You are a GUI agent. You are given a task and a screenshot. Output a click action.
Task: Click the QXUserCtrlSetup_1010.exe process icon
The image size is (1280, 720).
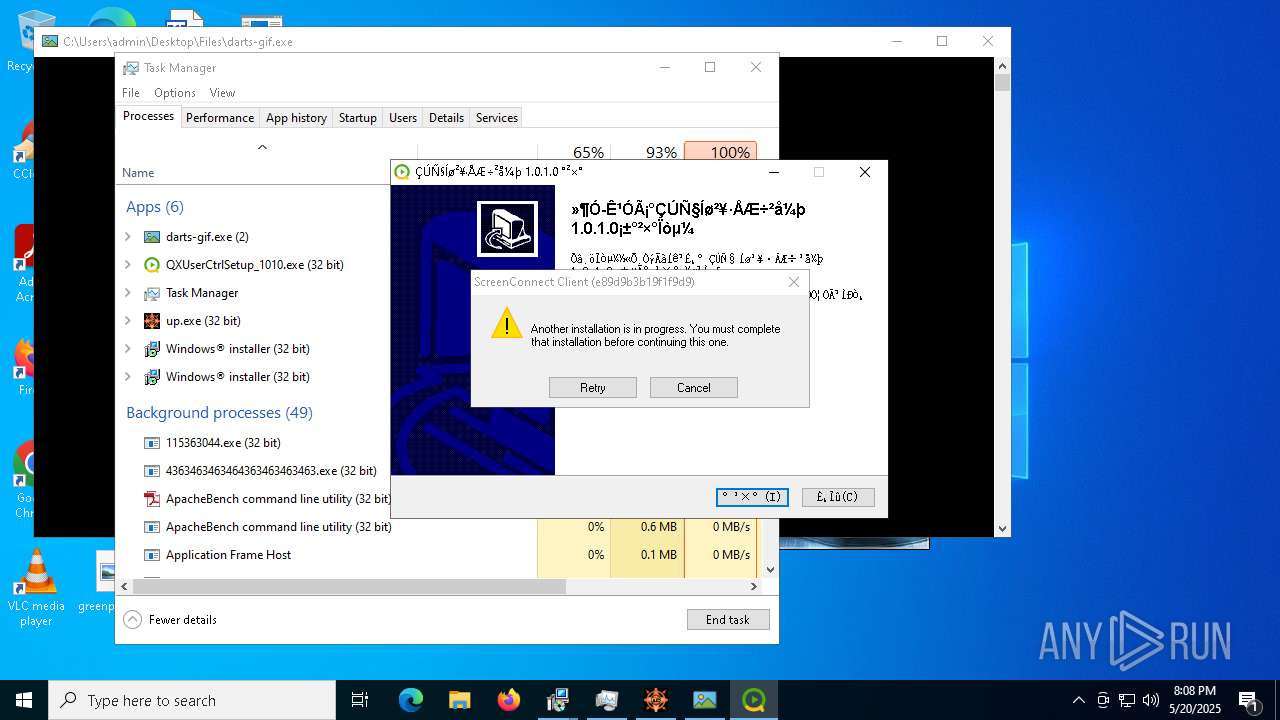(x=152, y=265)
